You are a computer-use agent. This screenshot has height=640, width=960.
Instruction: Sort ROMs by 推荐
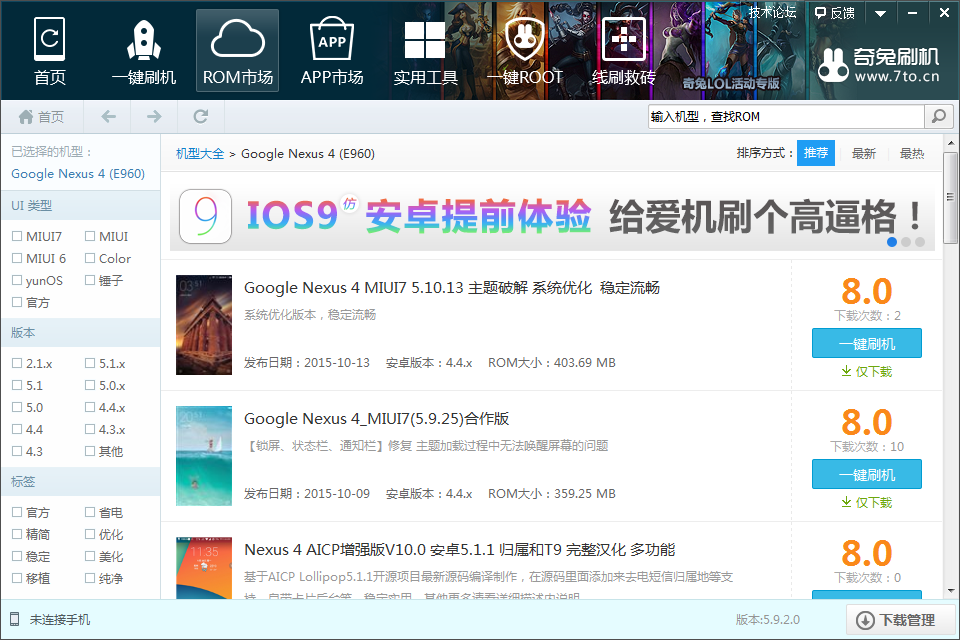pyautogui.click(x=816, y=153)
